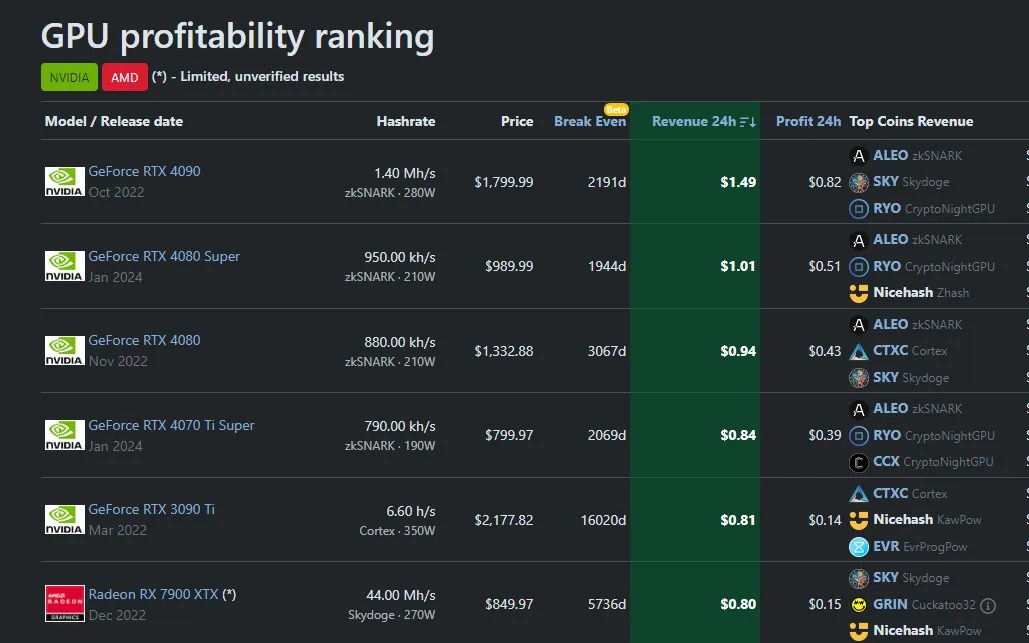The width and height of the screenshot is (1029, 643).
Task: Toggle the NVIDIA filter button
Action: (69, 77)
